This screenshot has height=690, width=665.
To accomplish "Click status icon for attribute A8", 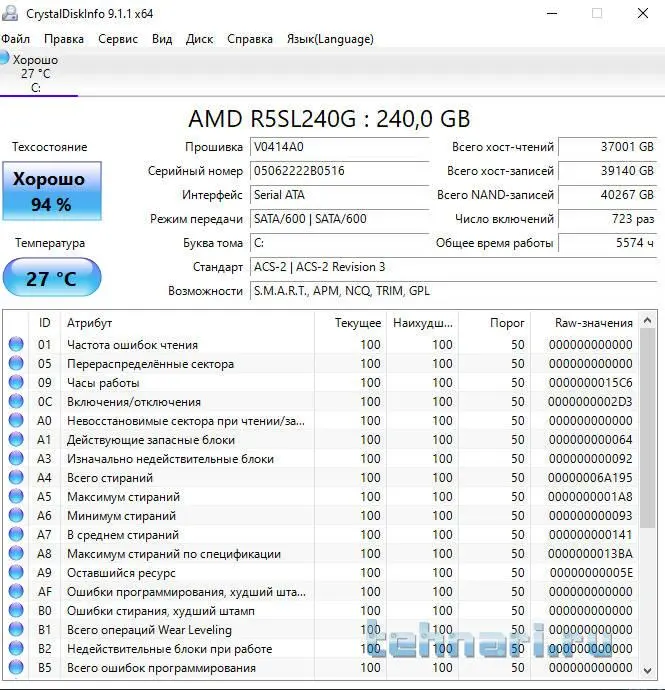I will coord(16,553).
